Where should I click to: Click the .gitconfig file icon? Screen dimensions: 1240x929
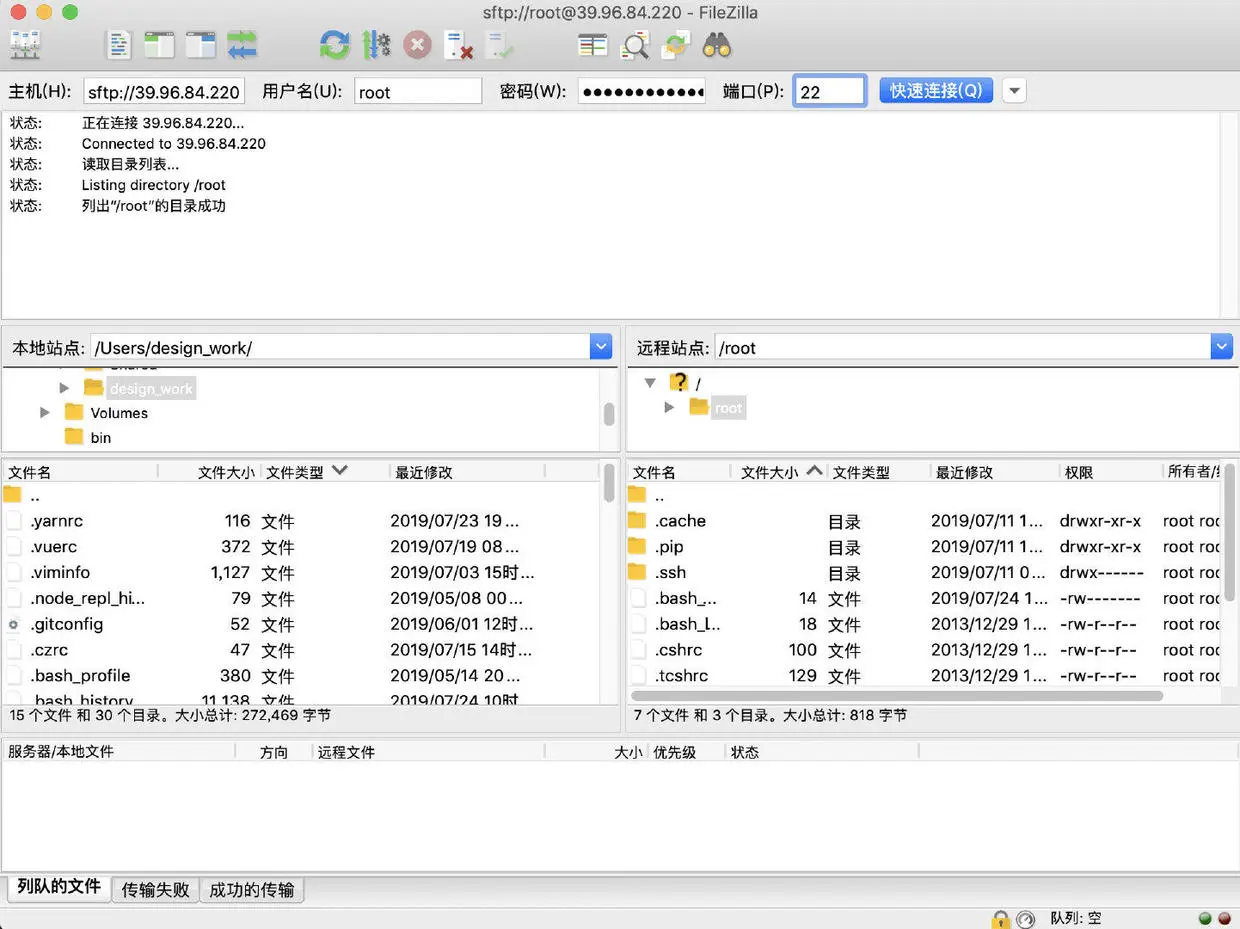click(13, 624)
